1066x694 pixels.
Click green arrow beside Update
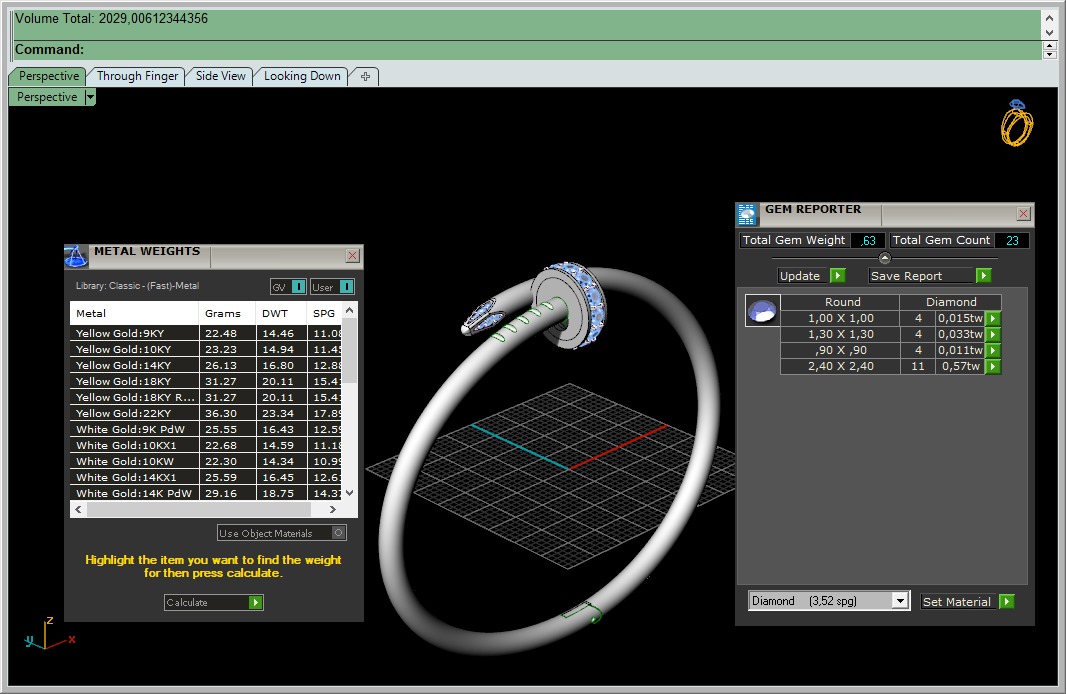[838, 275]
